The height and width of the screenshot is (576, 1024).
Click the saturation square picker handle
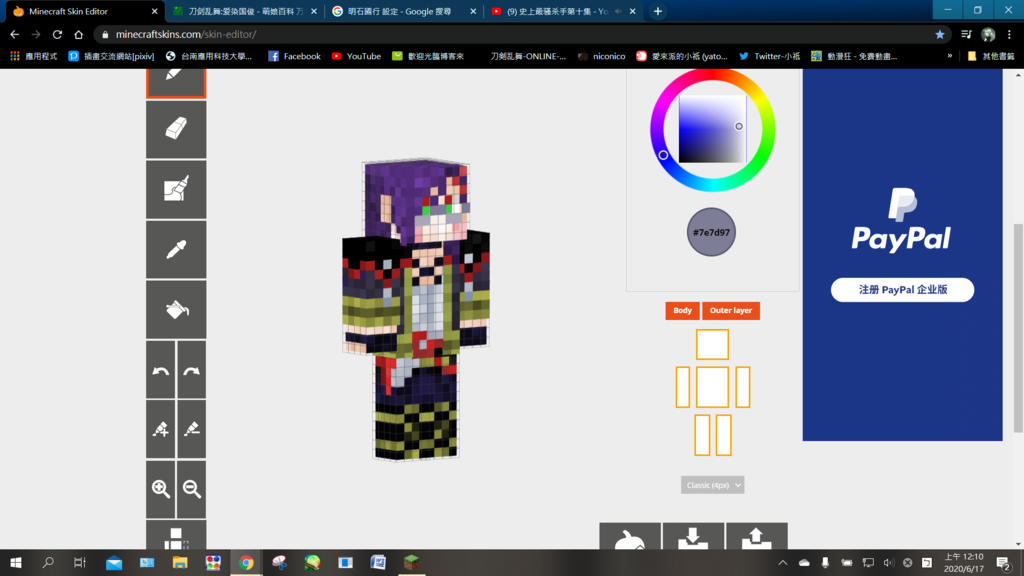(739, 126)
